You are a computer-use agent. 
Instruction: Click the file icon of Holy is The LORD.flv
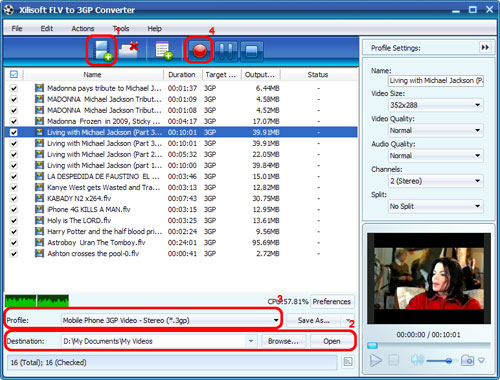[39, 220]
